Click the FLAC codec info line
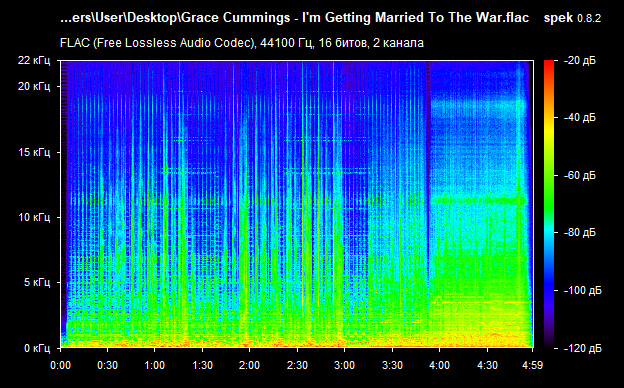This screenshot has height=388, width=624. pyautogui.click(x=242, y=43)
